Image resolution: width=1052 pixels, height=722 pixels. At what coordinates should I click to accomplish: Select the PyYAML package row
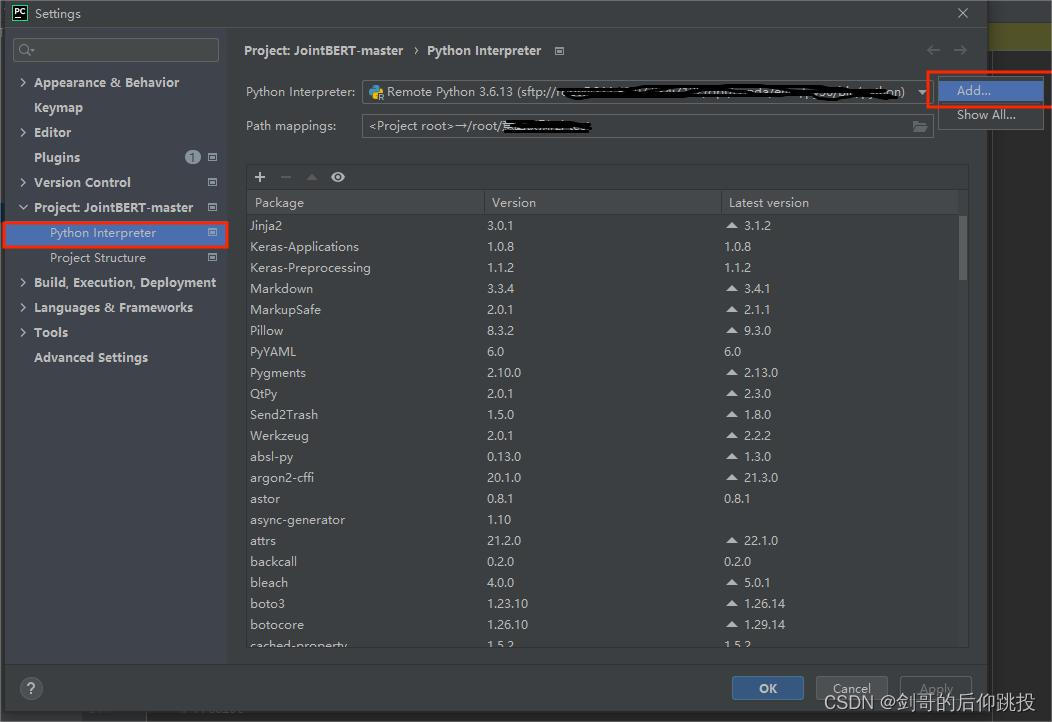[x=602, y=352]
